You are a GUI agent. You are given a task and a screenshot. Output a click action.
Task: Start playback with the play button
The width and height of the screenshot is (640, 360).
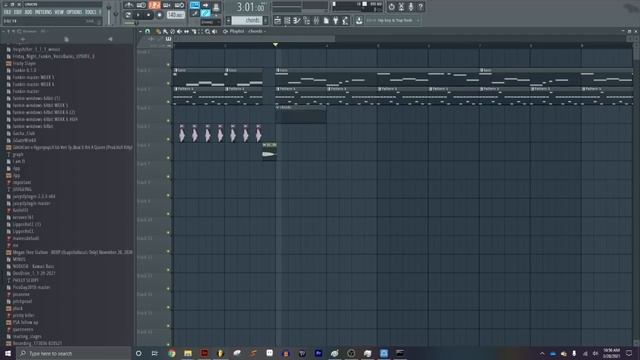pos(138,15)
